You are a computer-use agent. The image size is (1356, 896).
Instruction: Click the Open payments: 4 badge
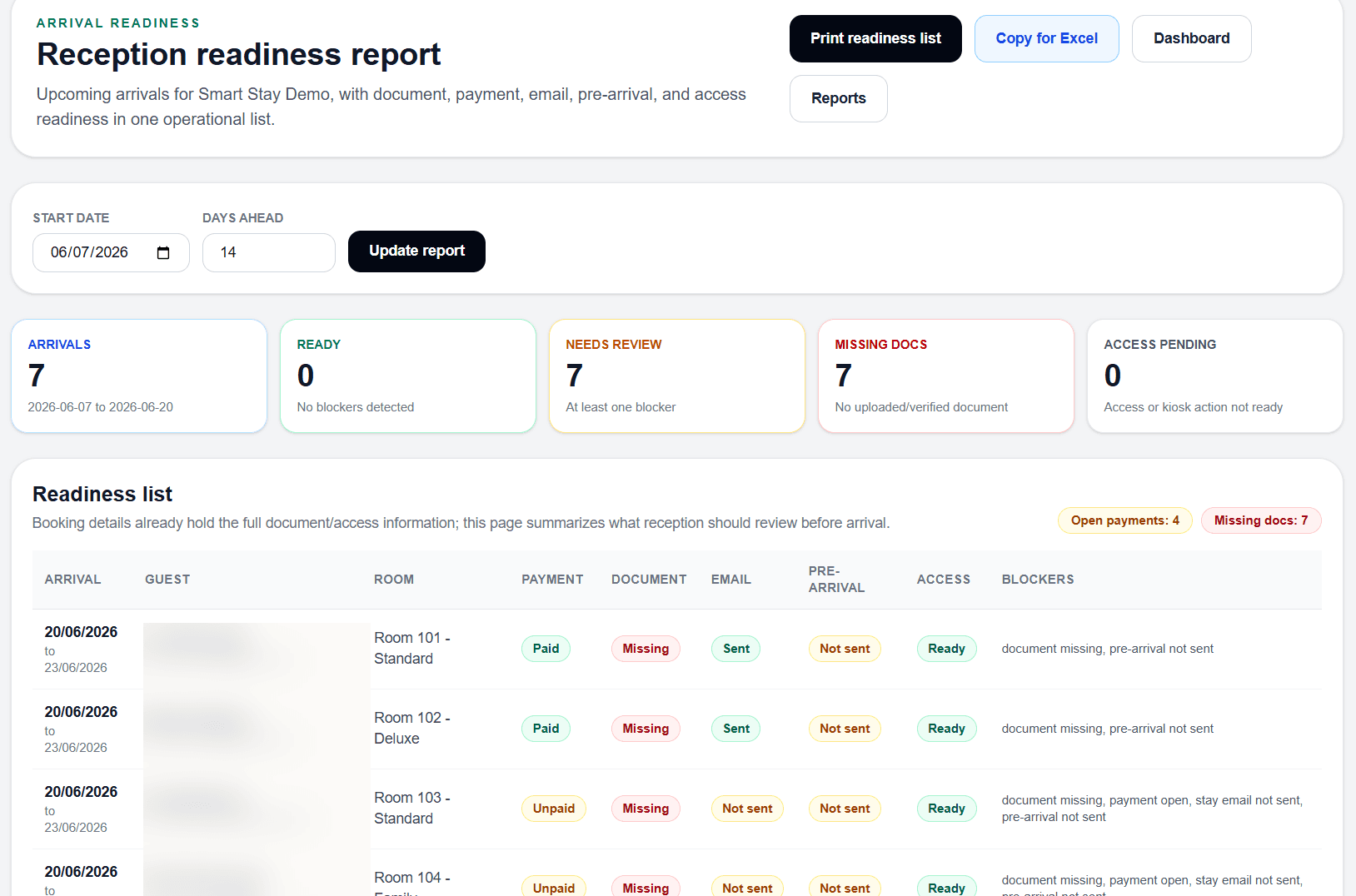[x=1125, y=520]
